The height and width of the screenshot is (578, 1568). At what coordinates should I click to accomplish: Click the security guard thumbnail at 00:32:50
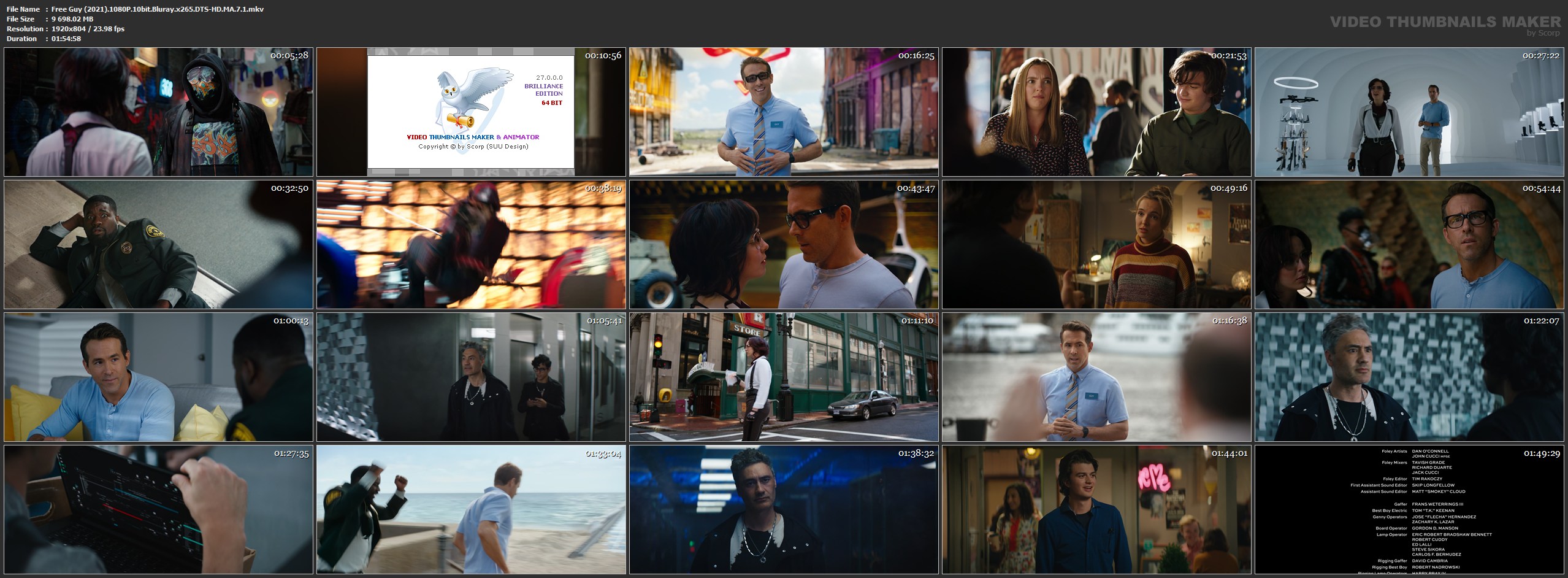point(158,244)
